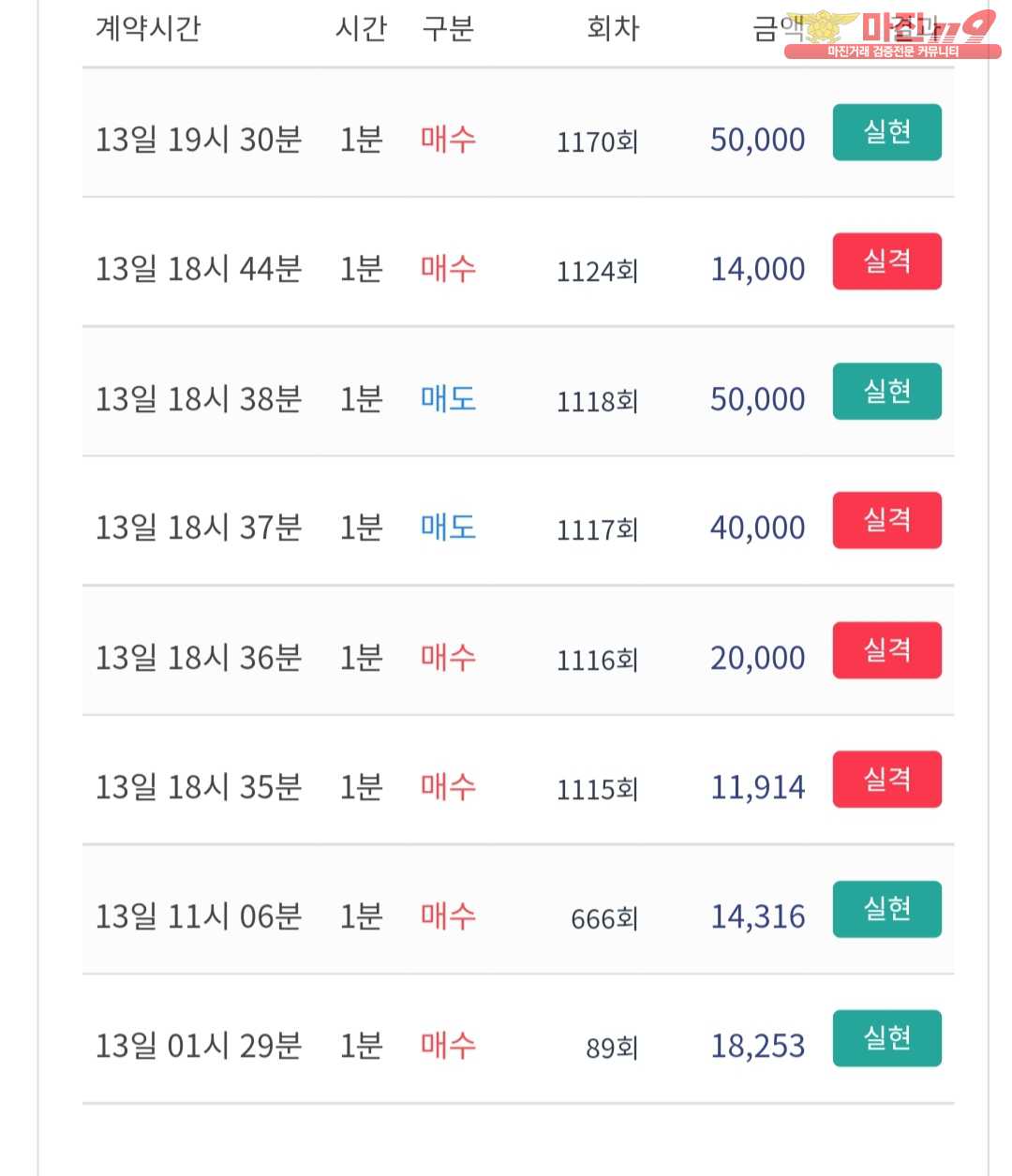Click 실현 badge for round 1170회

click(886, 132)
